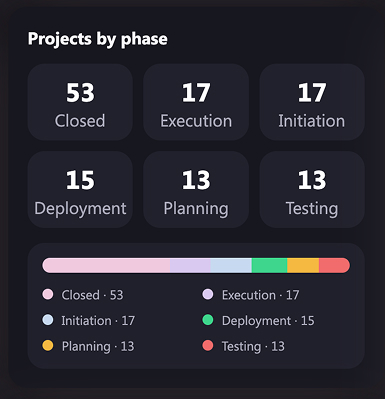Click the red Testing legend dot
385x399 pixels.
[x=208, y=346]
